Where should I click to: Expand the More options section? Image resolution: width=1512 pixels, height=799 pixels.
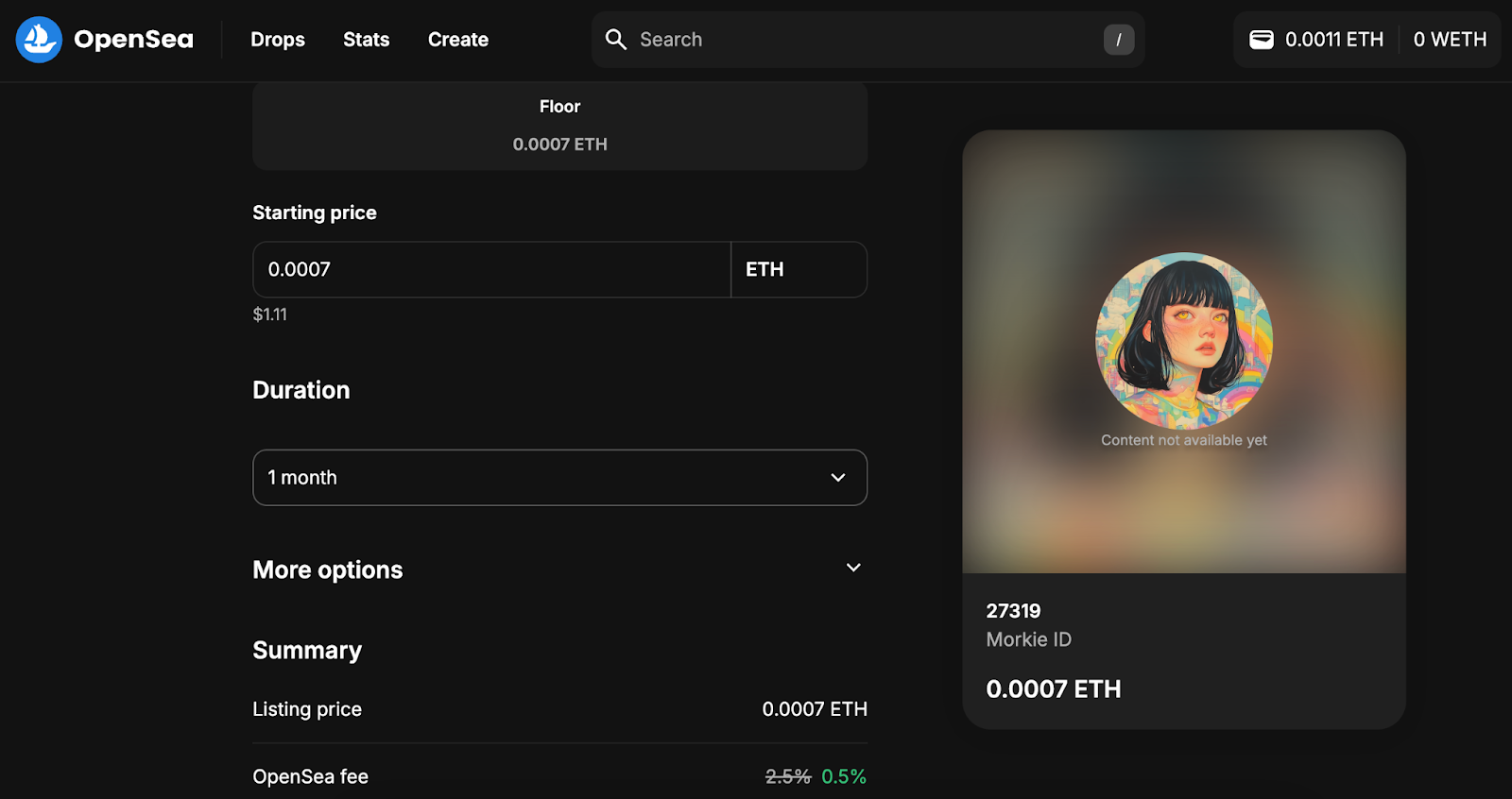[853, 568]
